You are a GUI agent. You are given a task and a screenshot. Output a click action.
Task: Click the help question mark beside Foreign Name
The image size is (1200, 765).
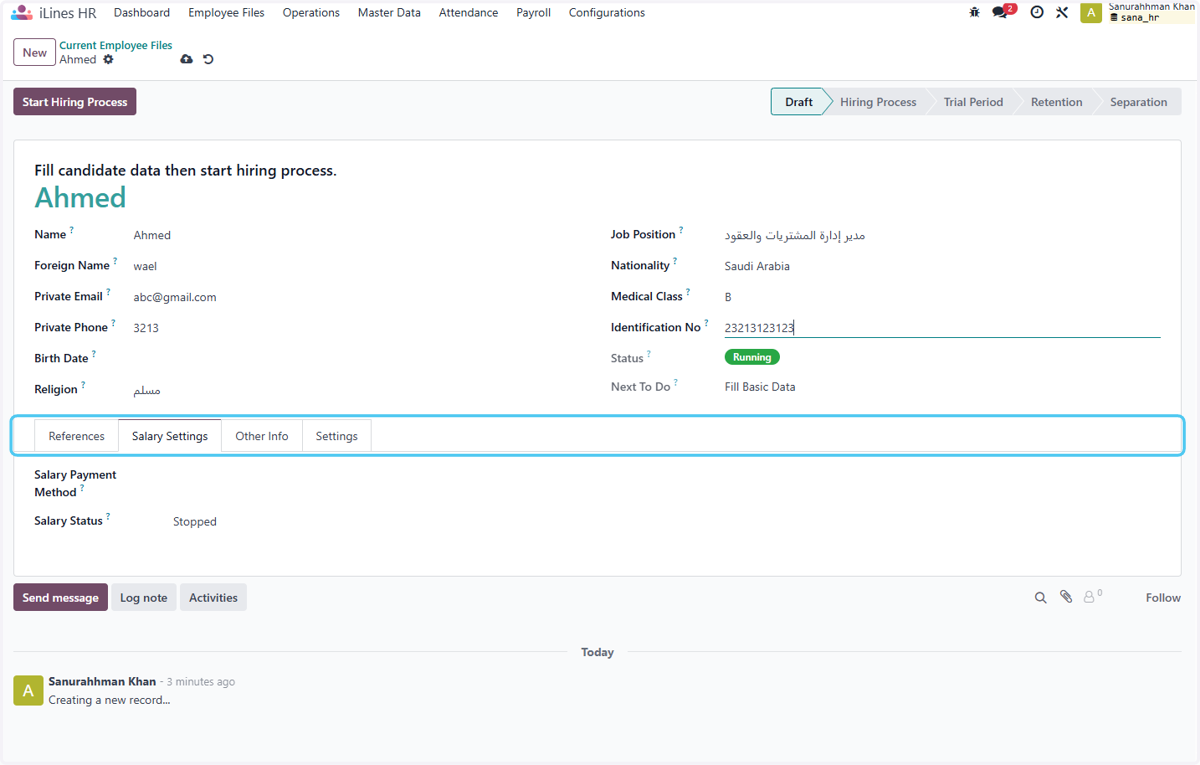pyautogui.click(x=115, y=262)
